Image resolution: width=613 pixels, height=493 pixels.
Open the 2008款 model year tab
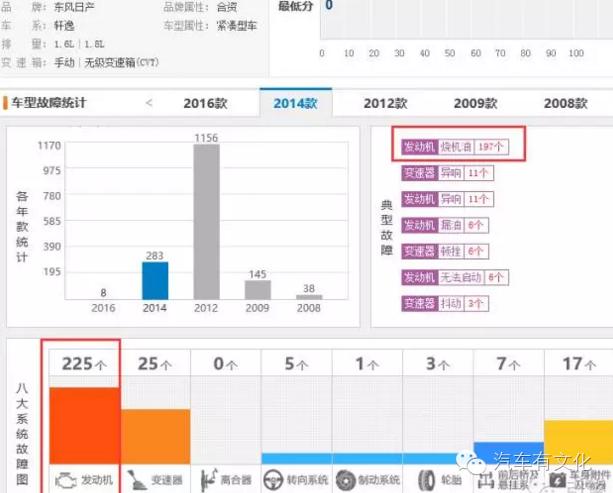click(x=565, y=102)
